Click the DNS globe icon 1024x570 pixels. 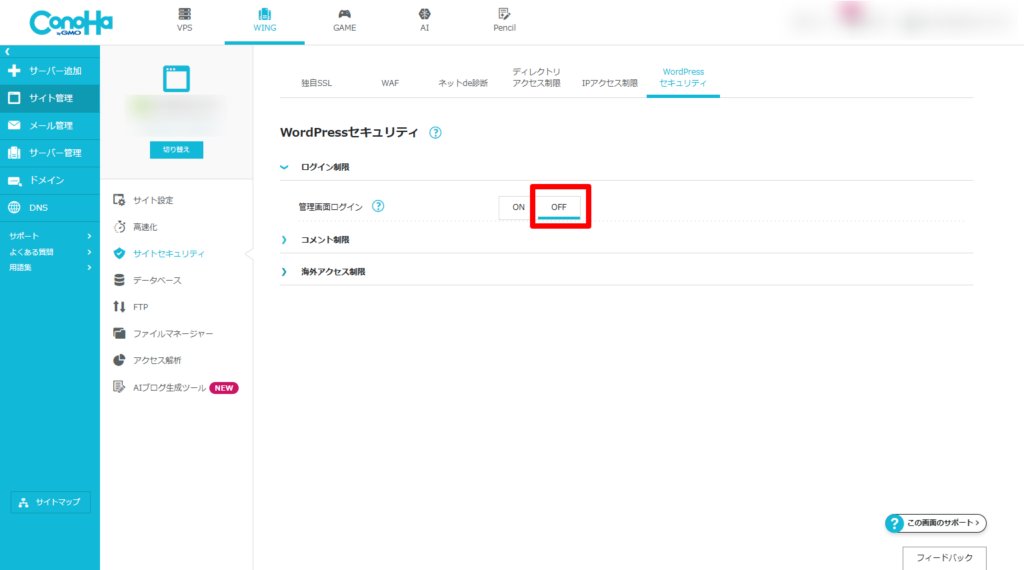(14, 208)
